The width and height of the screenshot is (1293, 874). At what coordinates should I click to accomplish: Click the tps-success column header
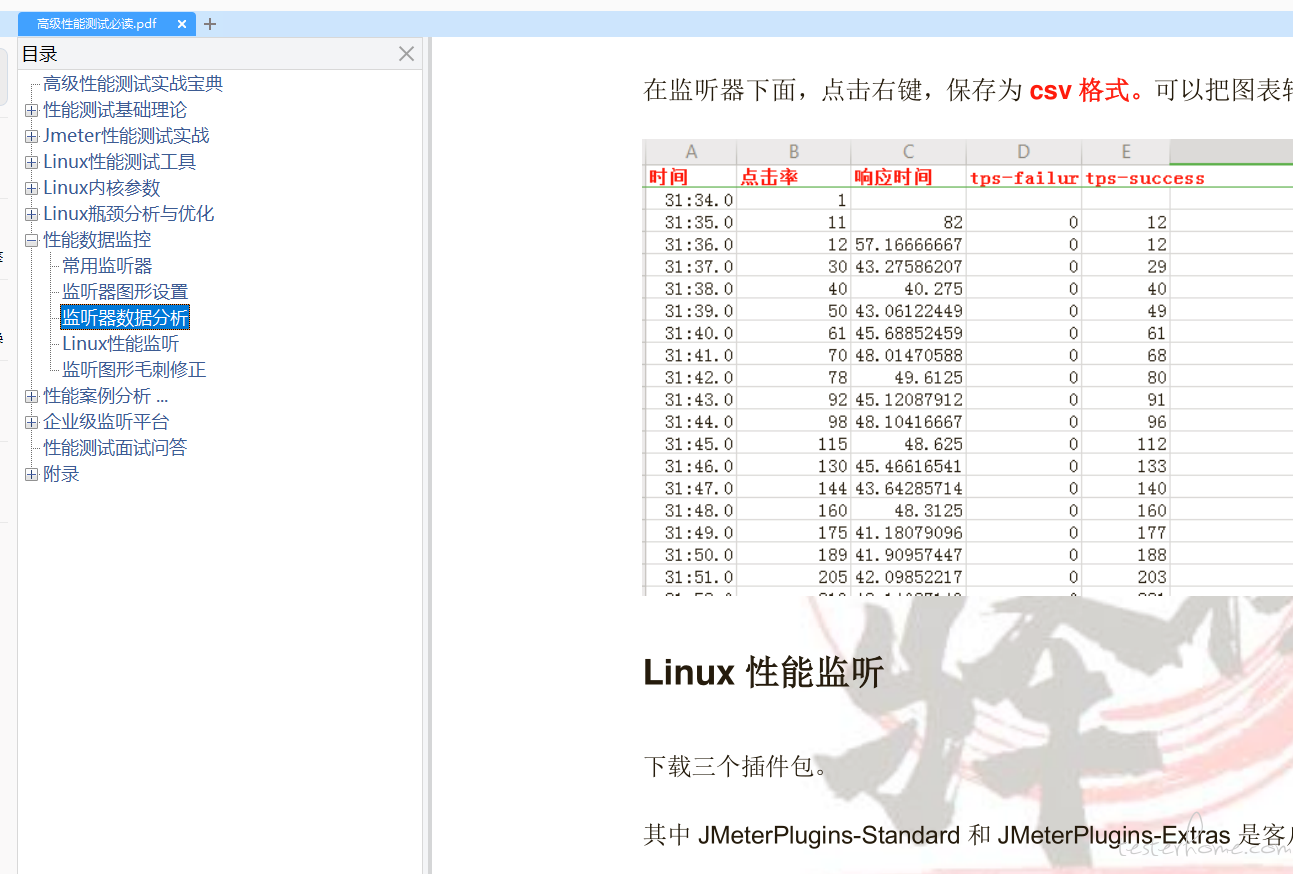coord(1145,178)
